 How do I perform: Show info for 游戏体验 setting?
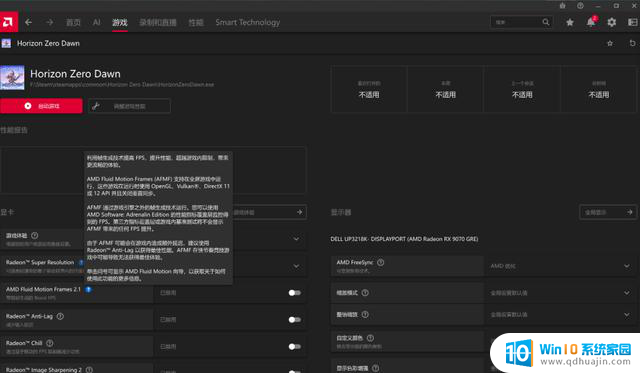(x=35, y=235)
